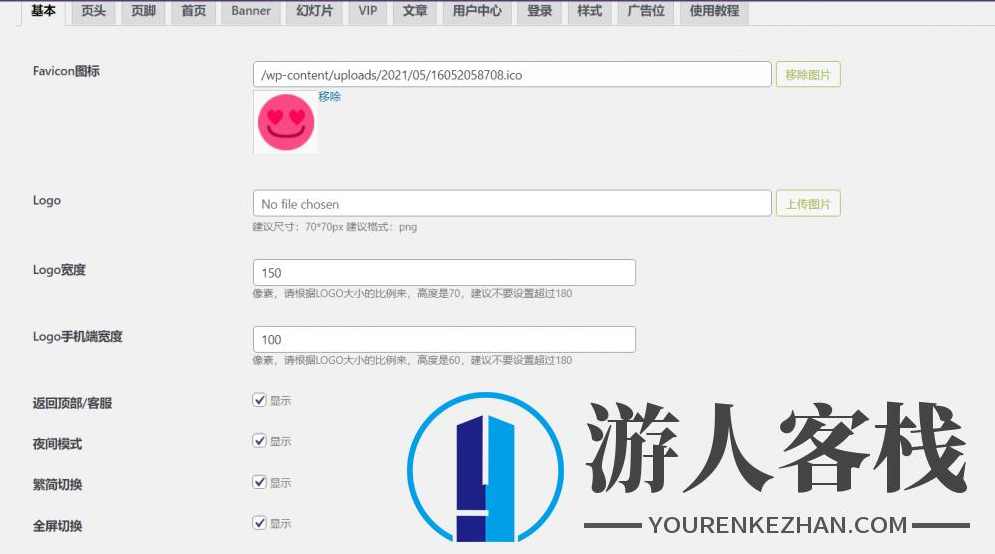Click the Logo宽度 field showing 150
This screenshot has height=554, width=995.
click(444, 272)
